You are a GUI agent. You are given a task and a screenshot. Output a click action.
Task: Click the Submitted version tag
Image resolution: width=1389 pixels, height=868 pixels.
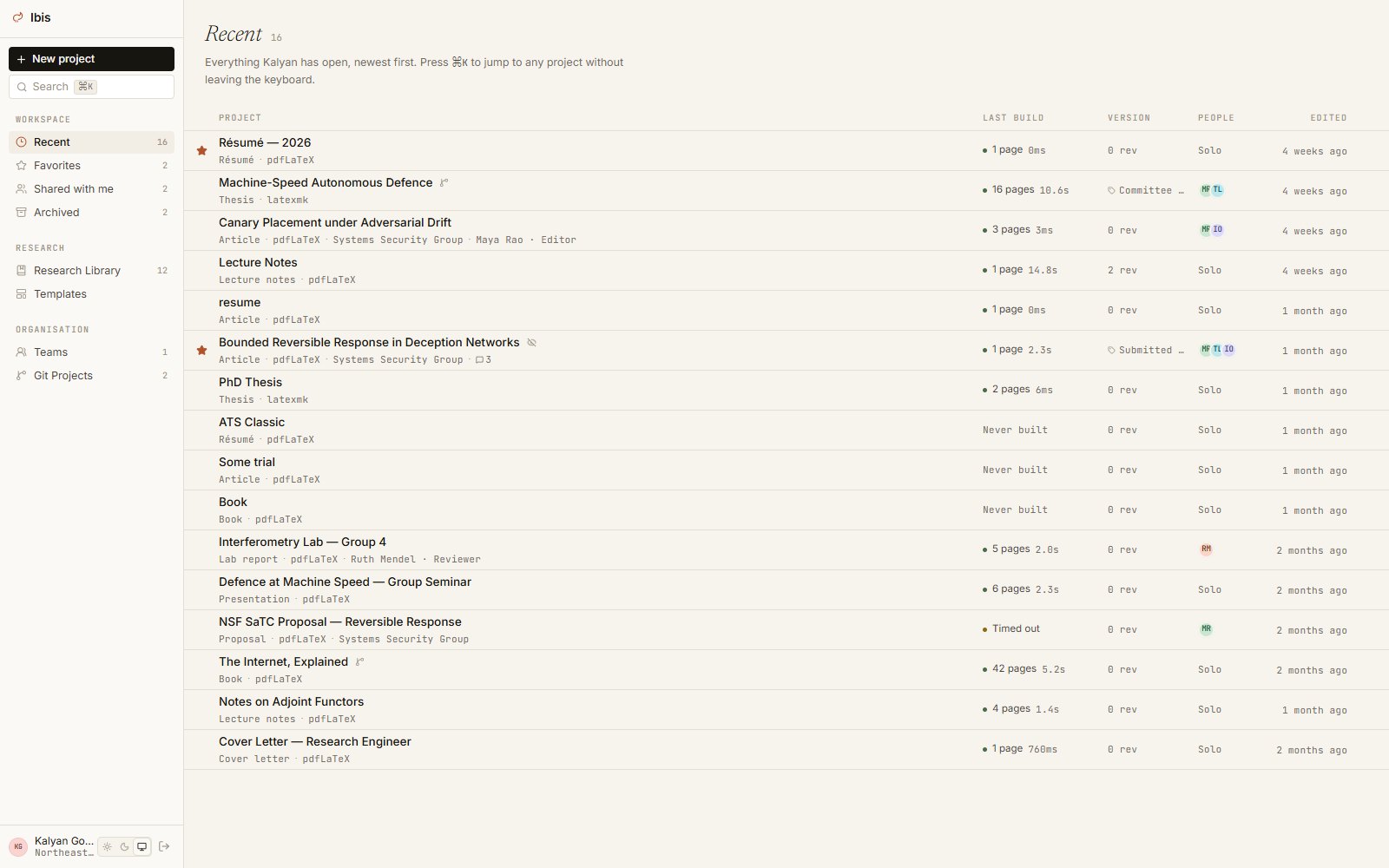pos(1145,350)
